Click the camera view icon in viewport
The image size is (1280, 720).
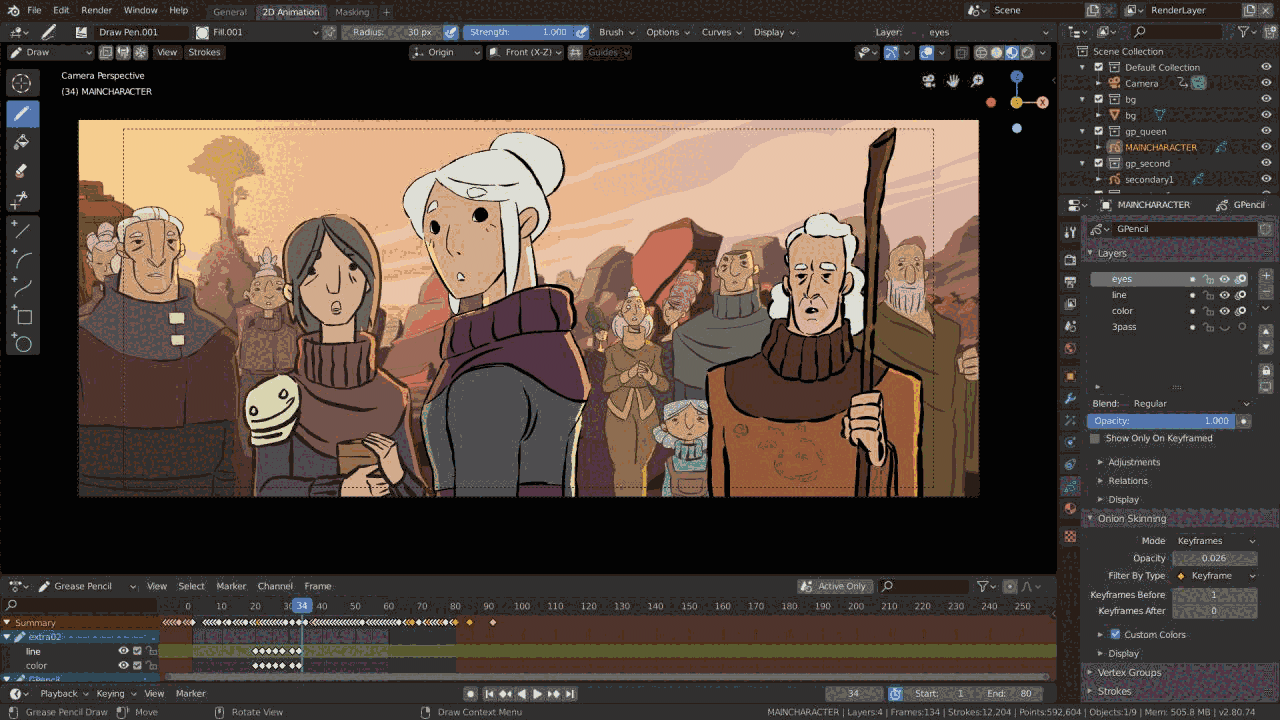929,81
